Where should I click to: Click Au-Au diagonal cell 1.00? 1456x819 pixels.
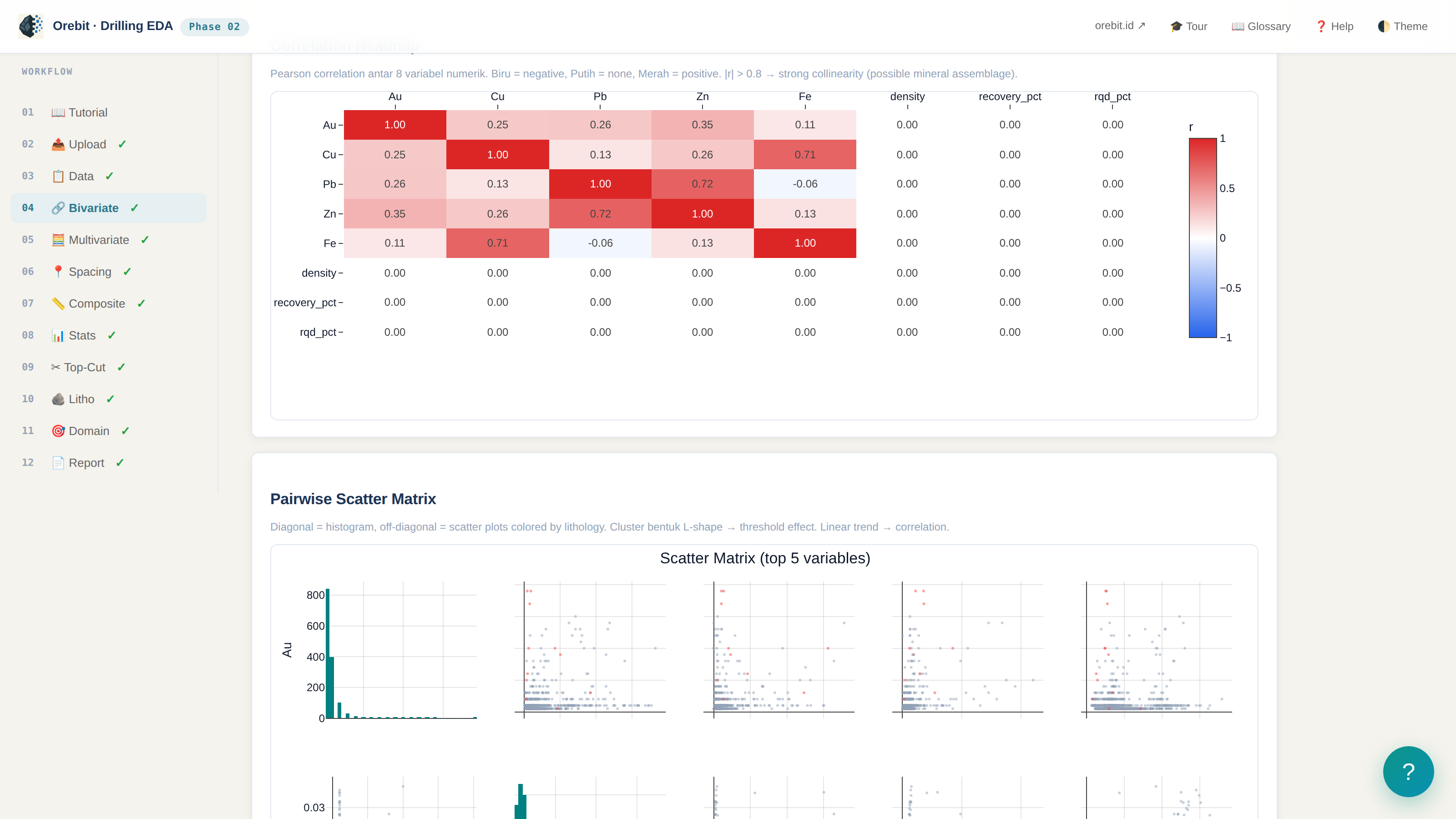pos(395,125)
